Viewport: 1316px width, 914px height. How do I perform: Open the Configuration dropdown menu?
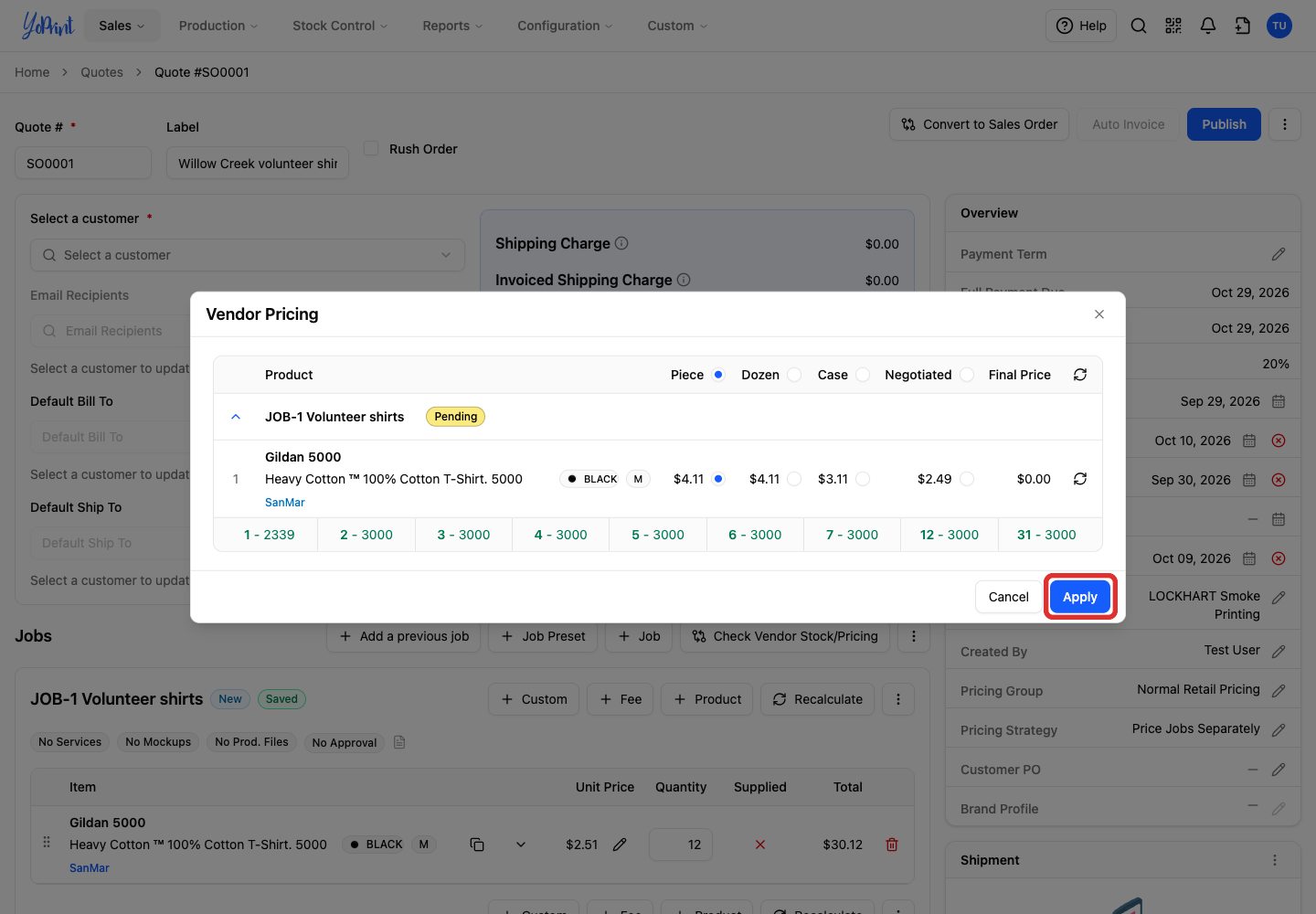[565, 26]
